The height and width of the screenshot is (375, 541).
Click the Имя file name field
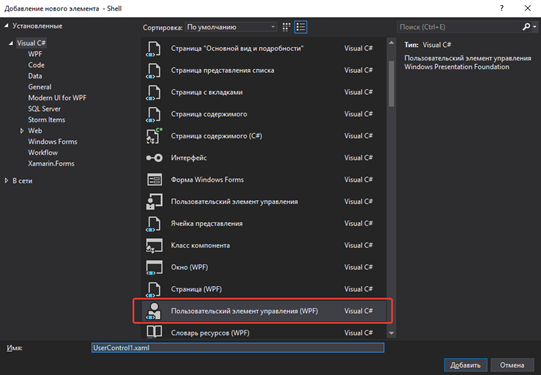click(238, 348)
